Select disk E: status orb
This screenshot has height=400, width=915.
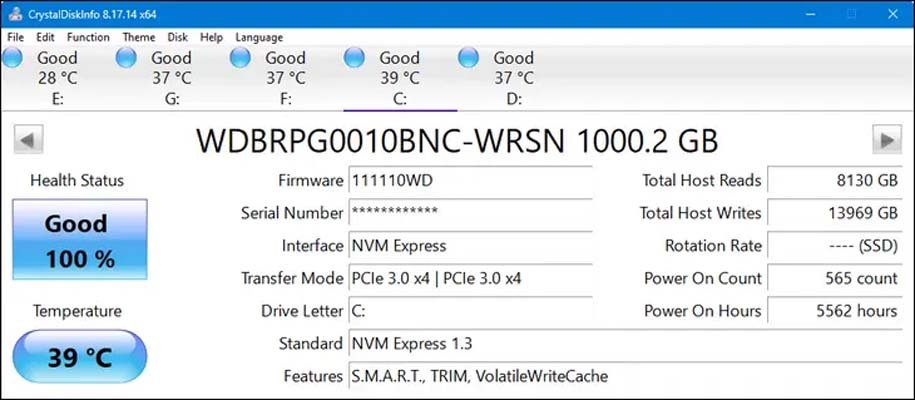click(x=12, y=58)
